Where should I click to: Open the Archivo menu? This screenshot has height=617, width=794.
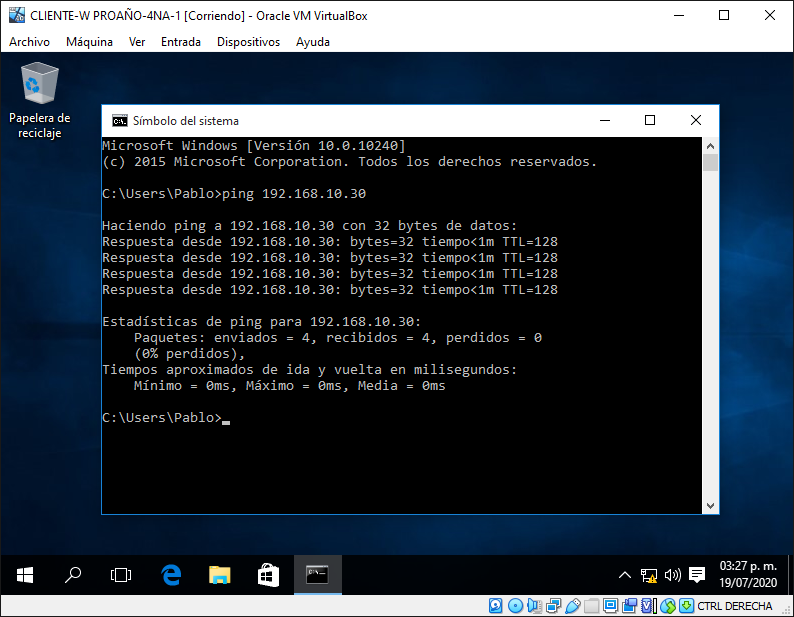29,42
